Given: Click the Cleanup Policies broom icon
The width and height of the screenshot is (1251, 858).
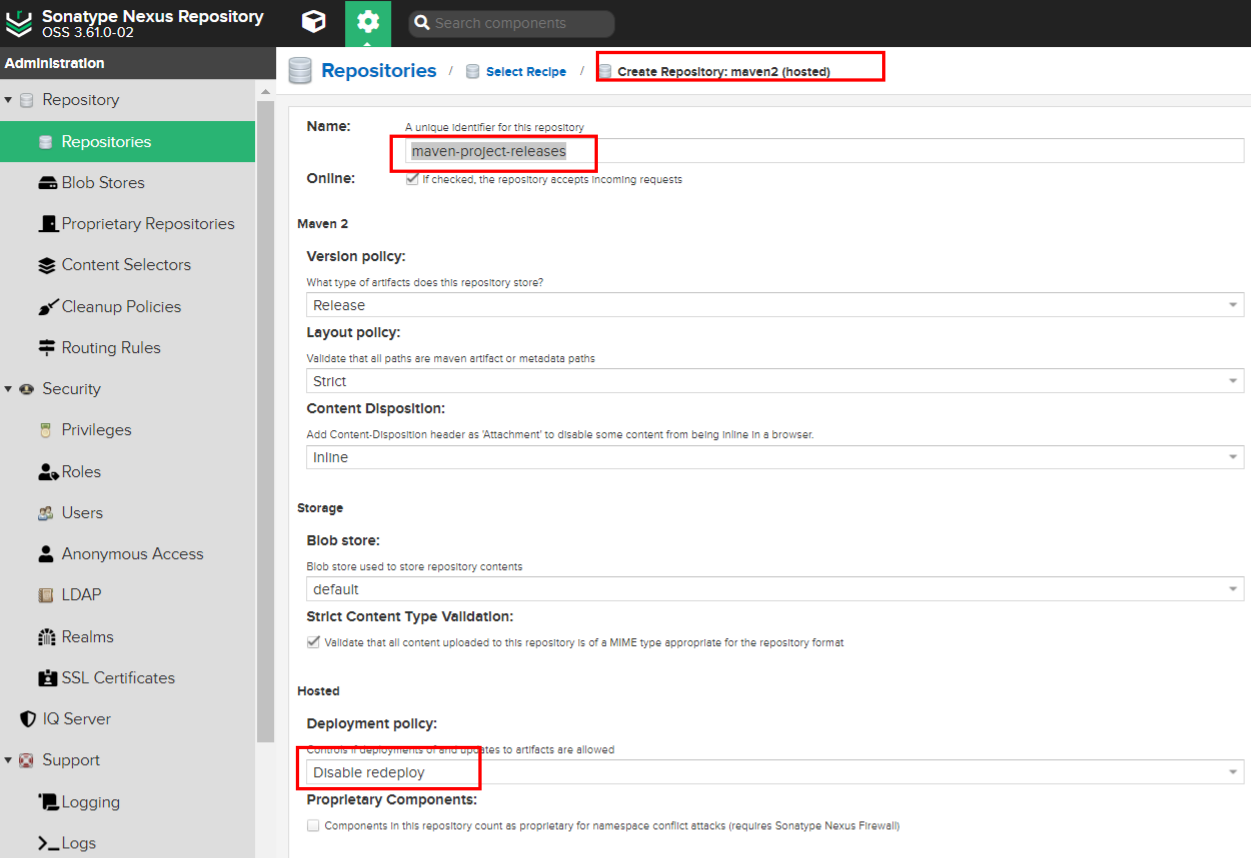Looking at the screenshot, I should (x=46, y=307).
